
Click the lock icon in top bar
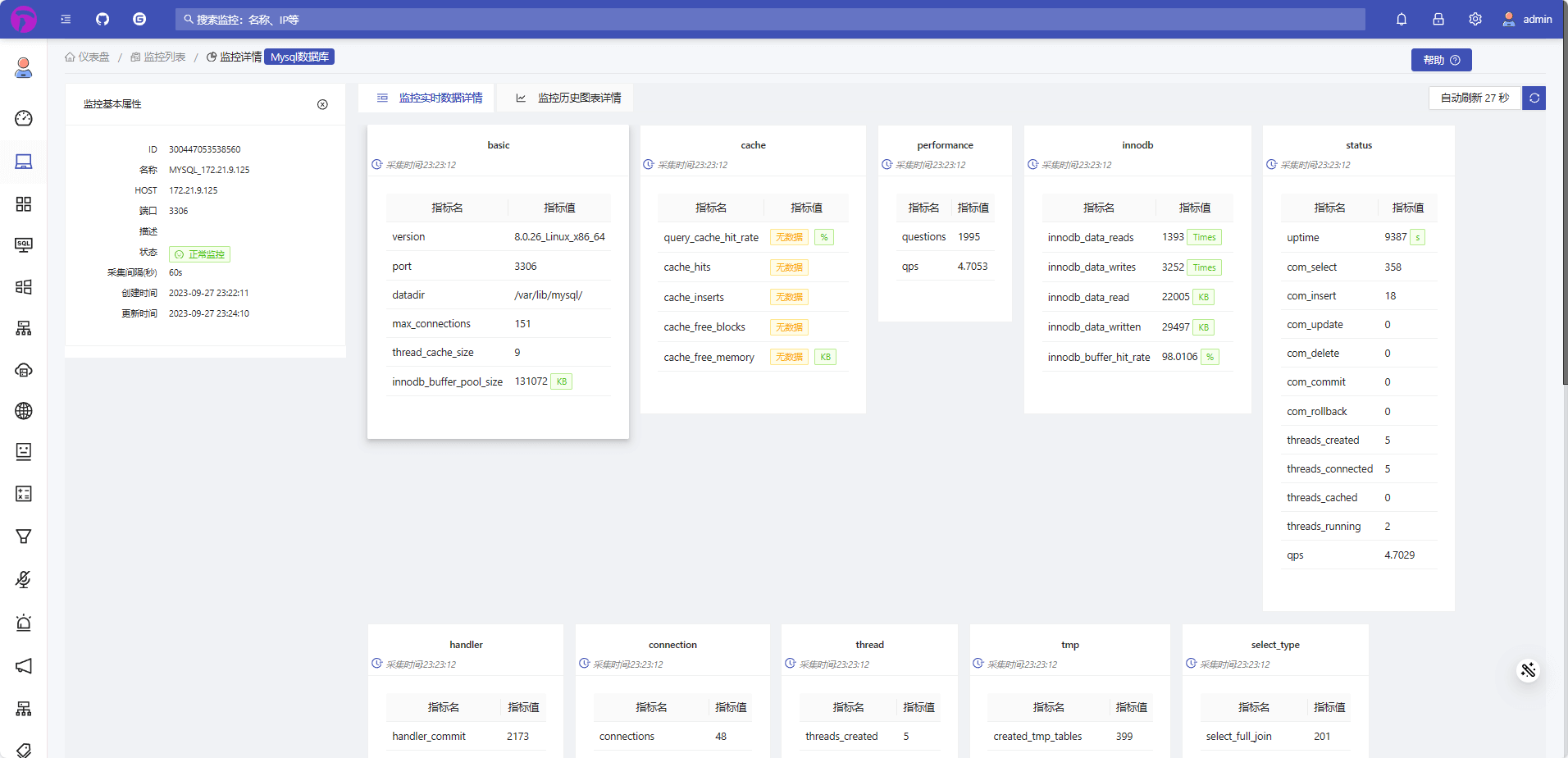point(1438,19)
